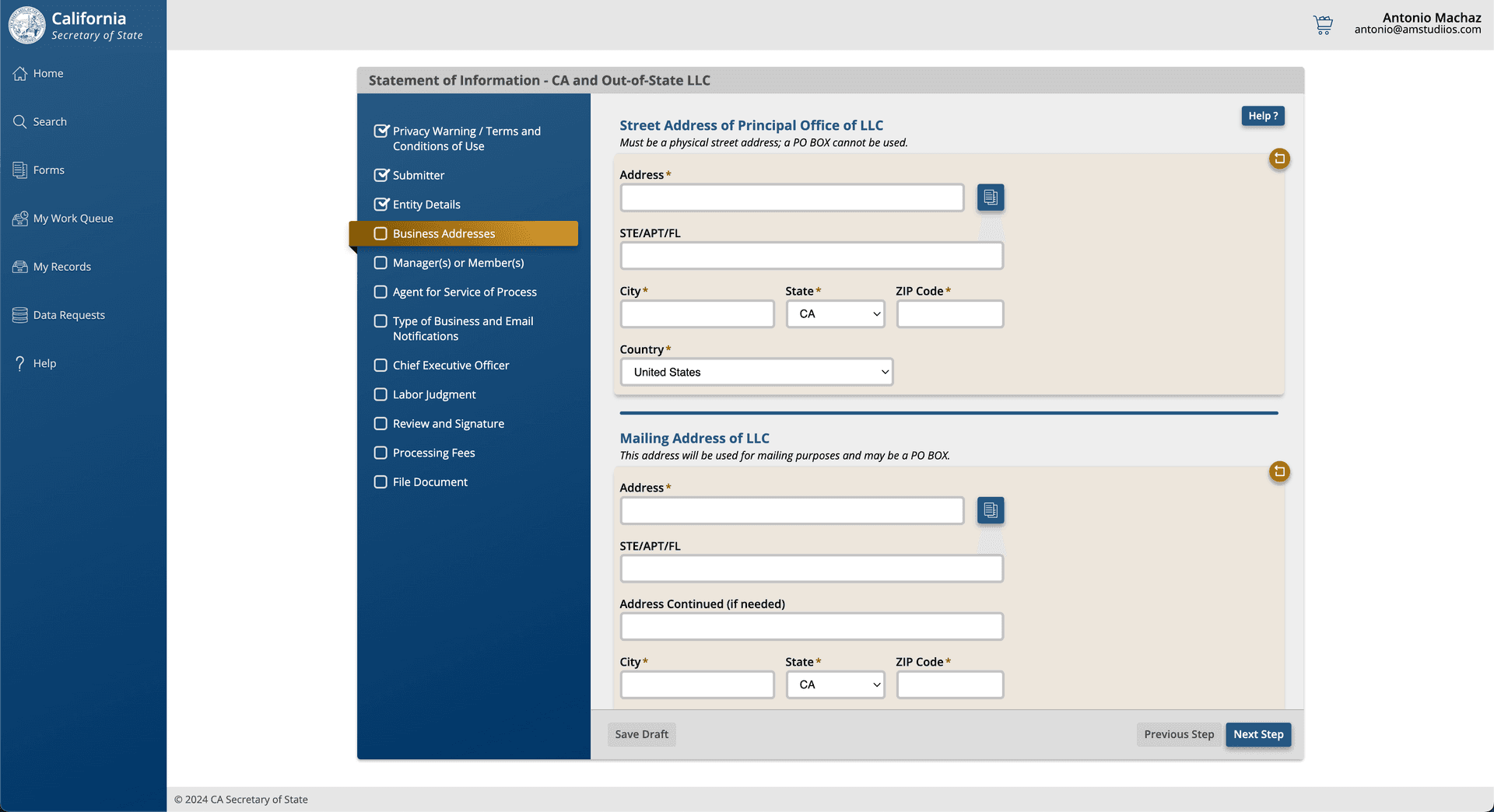Open the shopping cart icon
1494x812 pixels.
[x=1323, y=25]
